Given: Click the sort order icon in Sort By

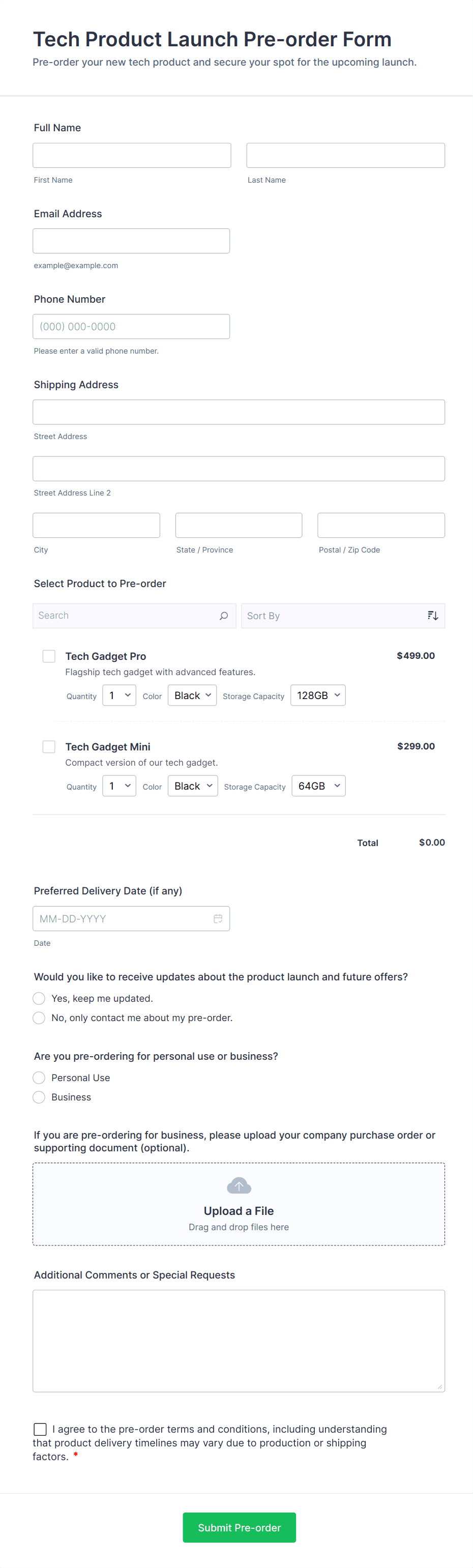Looking at the screenshot, I should pos(432,616).
